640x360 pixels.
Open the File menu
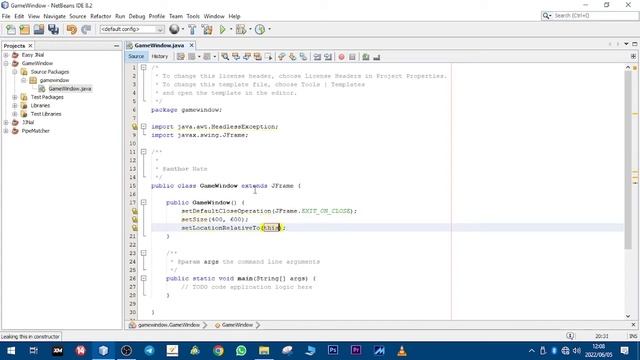click(6, 16)
